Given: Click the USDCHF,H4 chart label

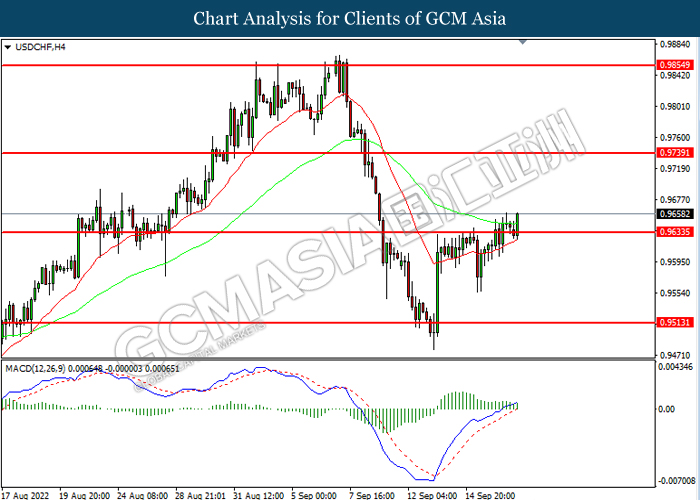Looking at the screenshot, I should 40,47.
